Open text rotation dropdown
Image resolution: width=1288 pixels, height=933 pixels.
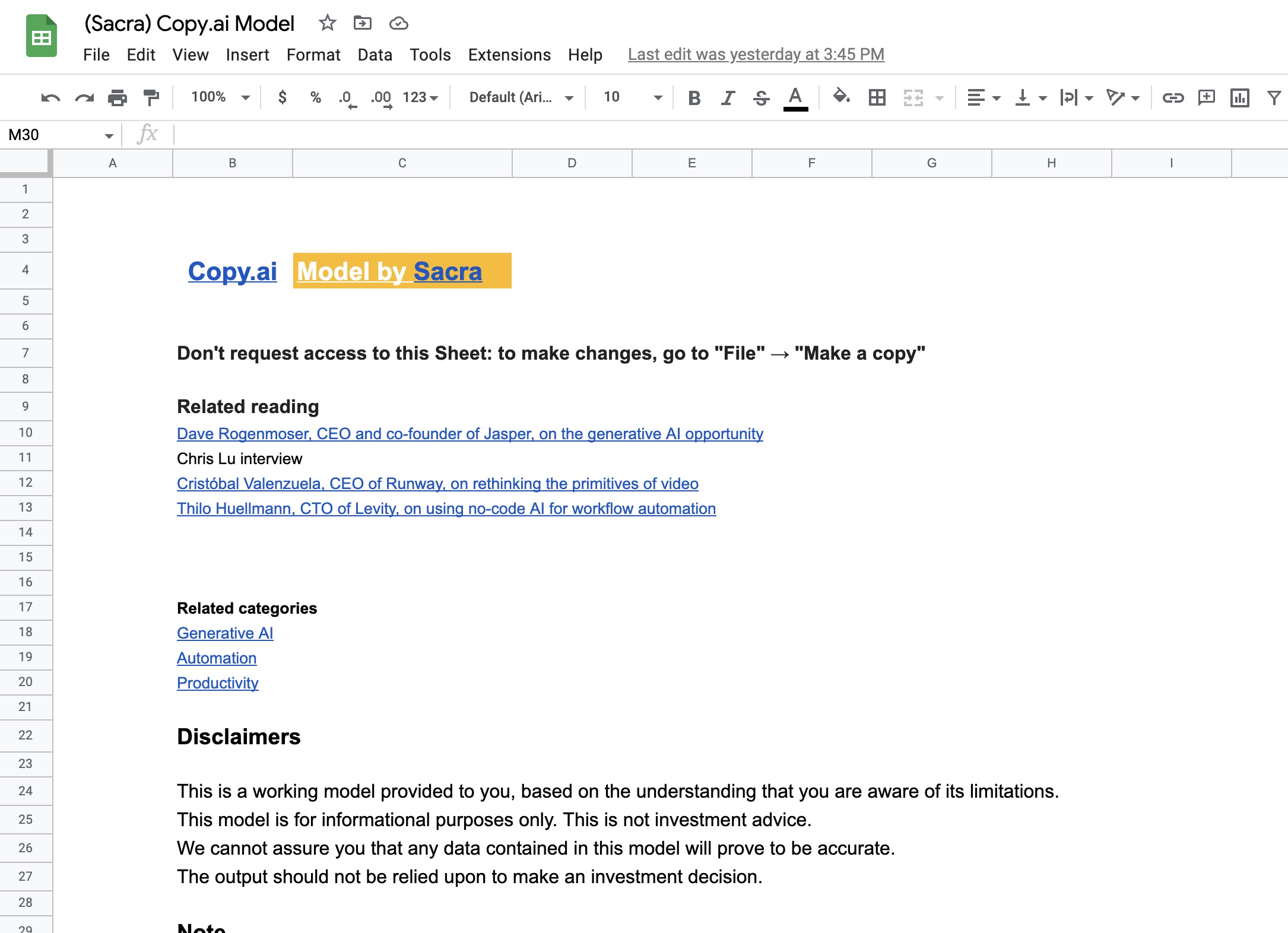tap(1122, 97)
